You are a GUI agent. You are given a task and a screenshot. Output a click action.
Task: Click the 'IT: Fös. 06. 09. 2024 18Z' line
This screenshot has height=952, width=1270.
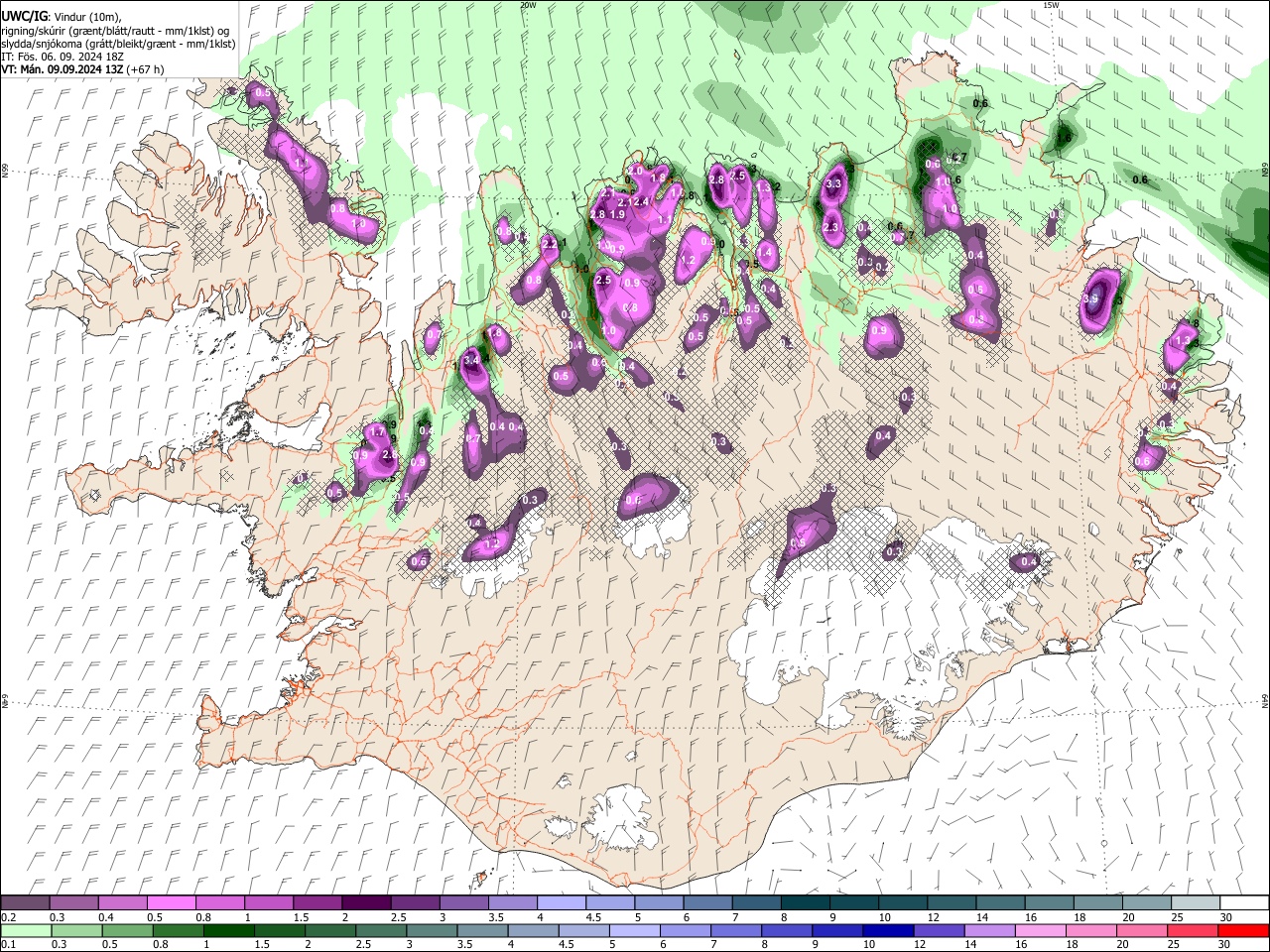click(63, 57)
